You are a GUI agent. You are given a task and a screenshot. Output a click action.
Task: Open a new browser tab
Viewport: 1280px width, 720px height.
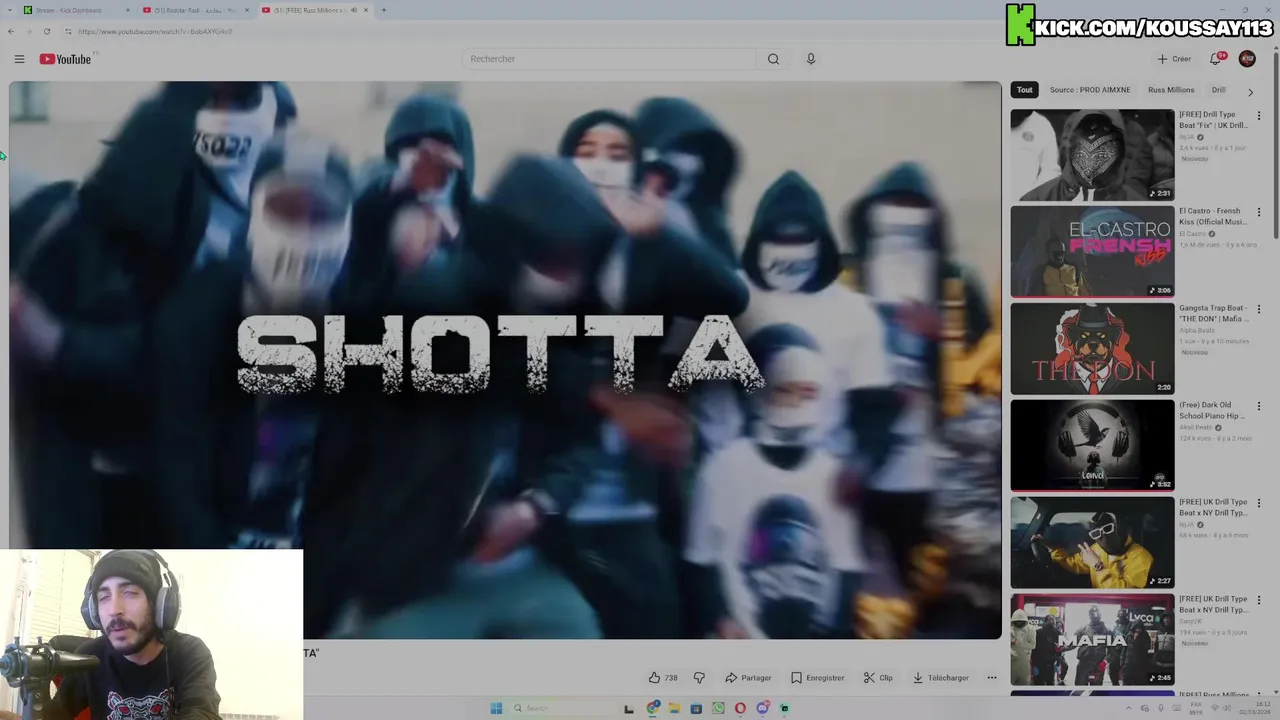384,10
